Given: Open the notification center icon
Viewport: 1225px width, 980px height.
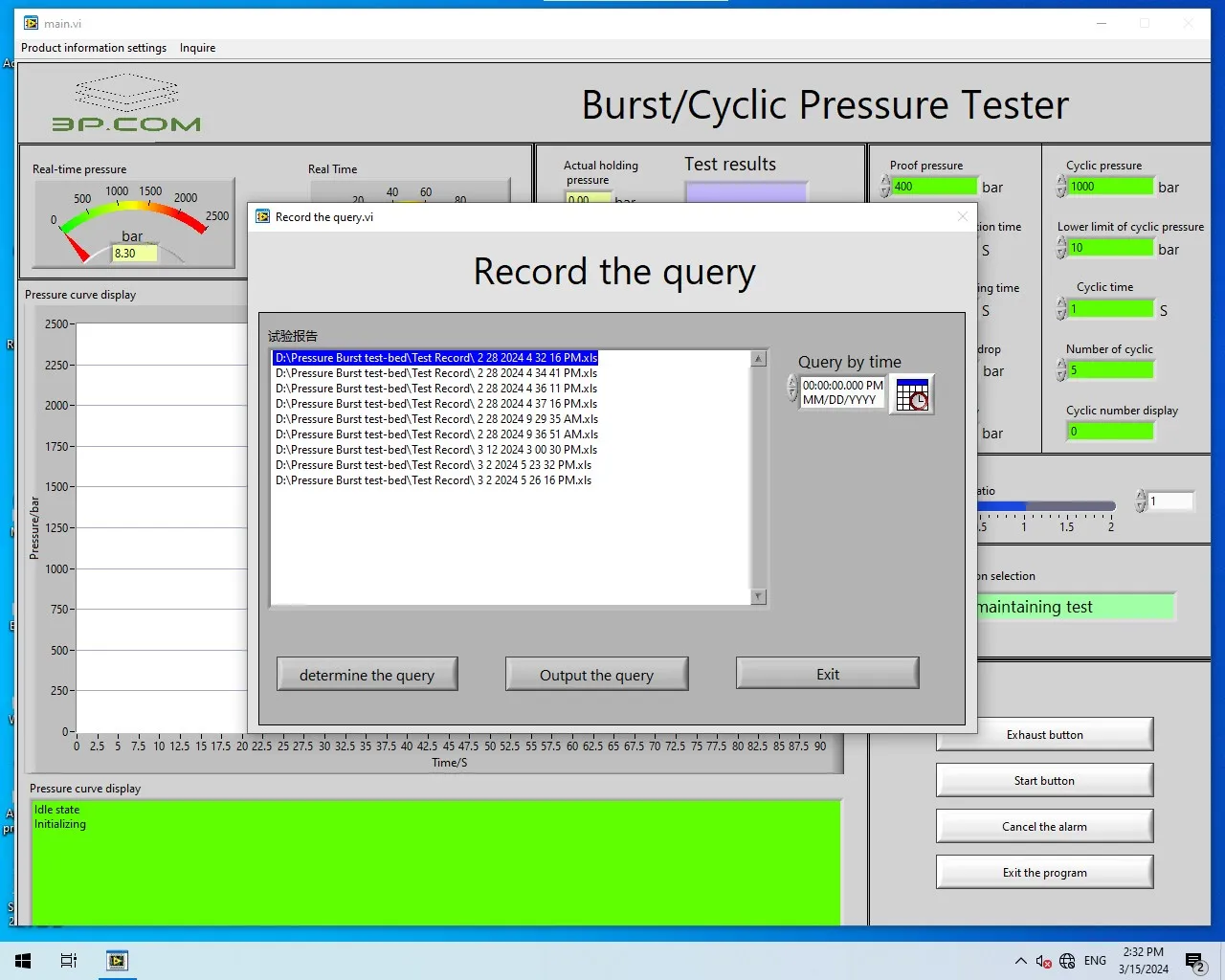Looking at the screenshot, I should 1194,961.
